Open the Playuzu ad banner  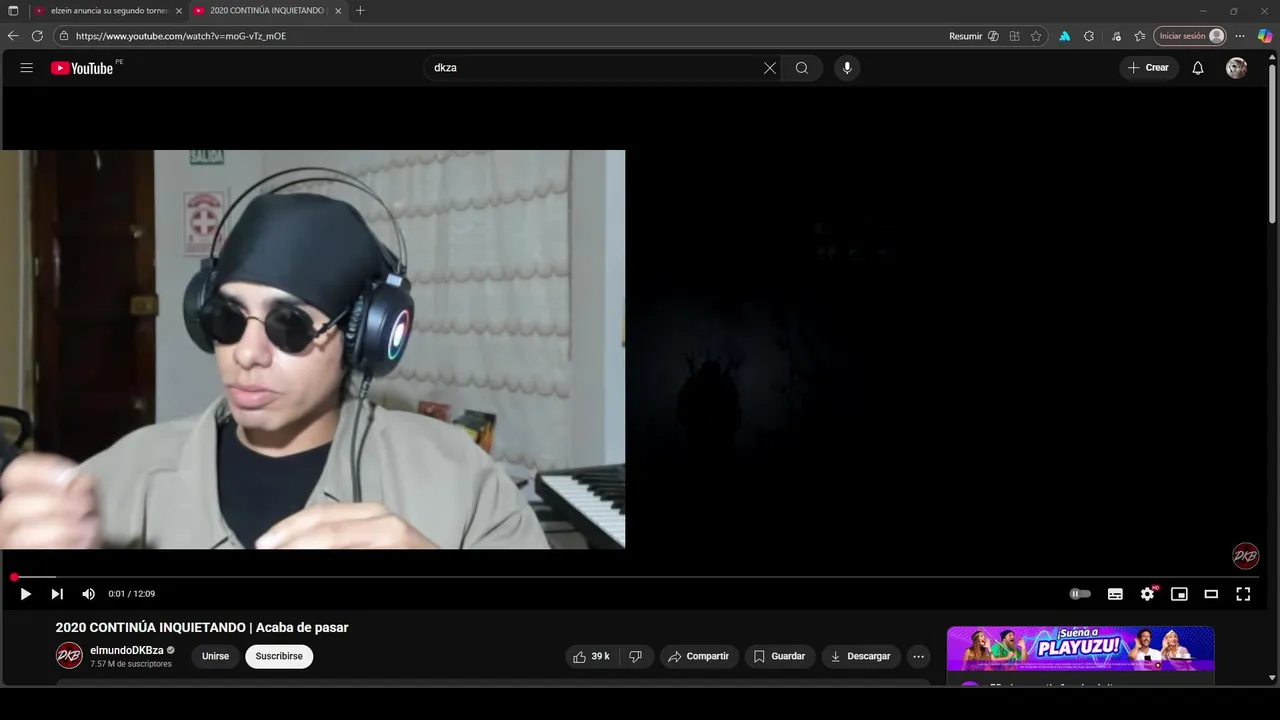tap(1080, 648)
